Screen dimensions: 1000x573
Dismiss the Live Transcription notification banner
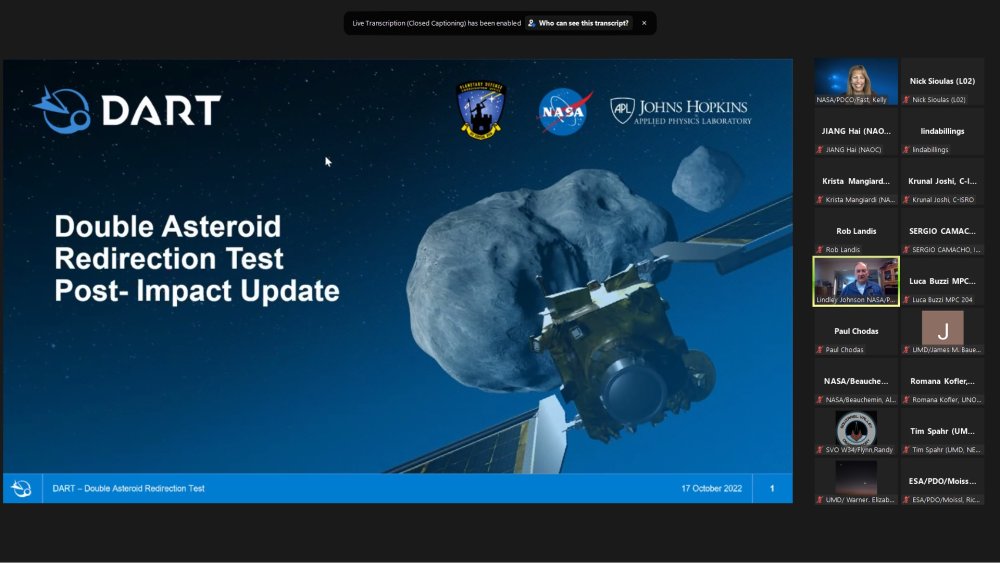tap(644, 23)
